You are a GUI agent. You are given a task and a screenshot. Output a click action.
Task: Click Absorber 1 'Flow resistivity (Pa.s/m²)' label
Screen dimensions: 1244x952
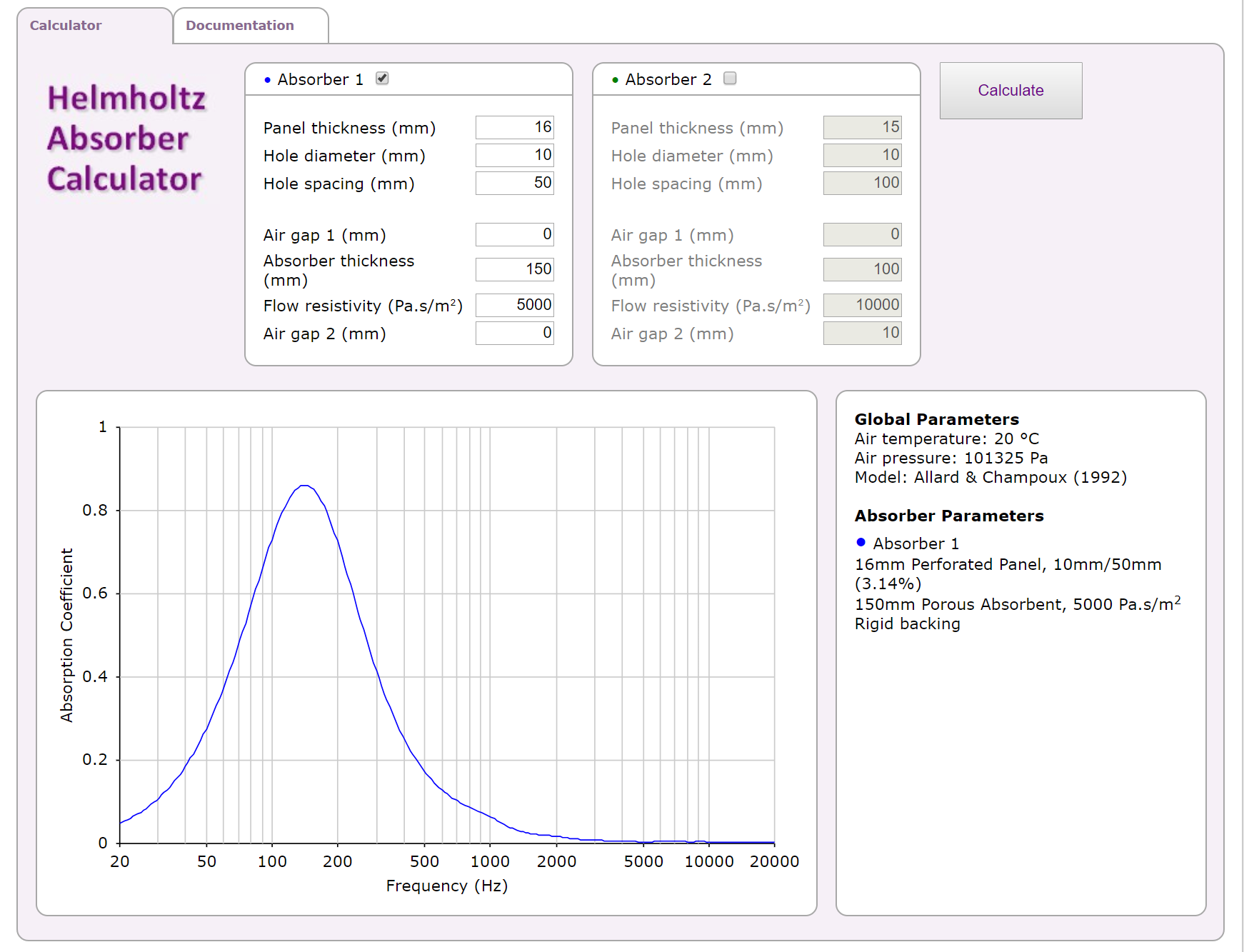coord(363,306)
